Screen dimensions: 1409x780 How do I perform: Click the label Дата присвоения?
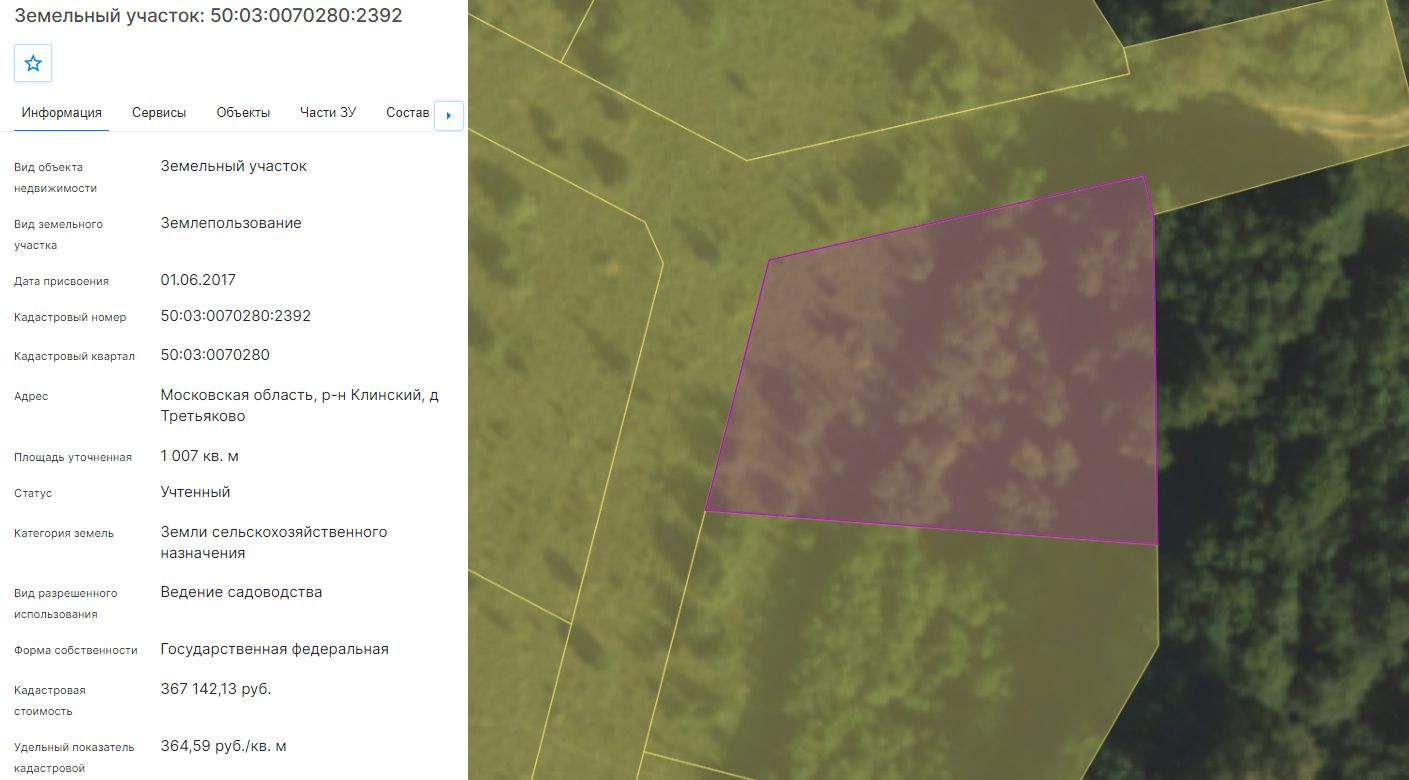pyautogui.click(x=61, y=281)
